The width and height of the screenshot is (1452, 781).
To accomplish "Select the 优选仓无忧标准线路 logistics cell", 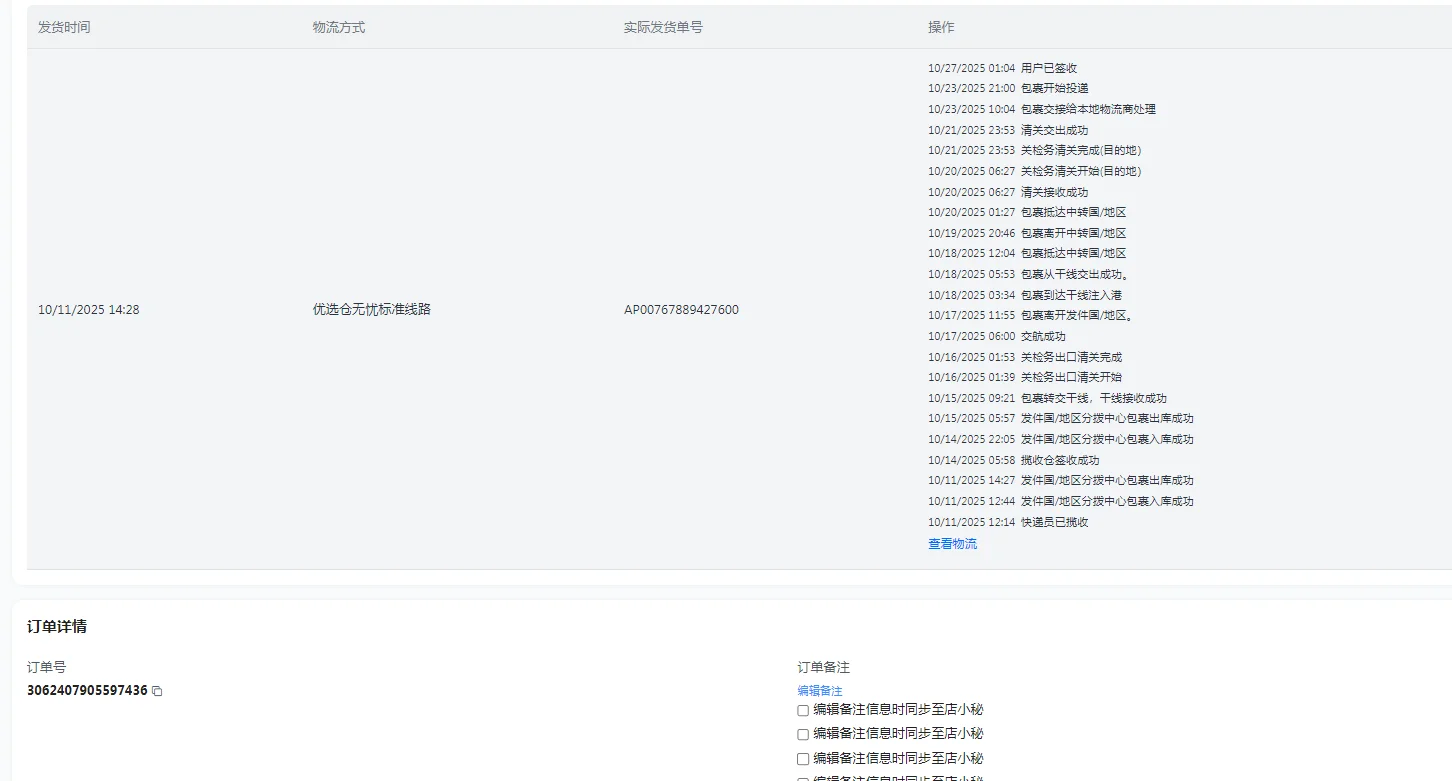I will tap(372, 310).
